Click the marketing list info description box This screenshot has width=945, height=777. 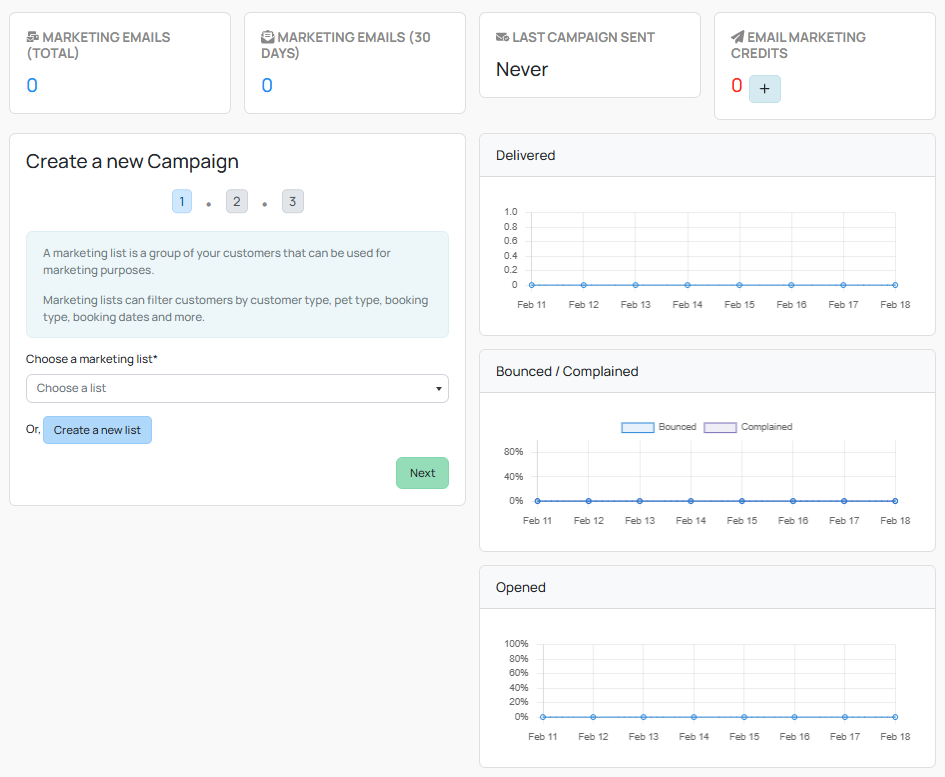tap(237, 285)
